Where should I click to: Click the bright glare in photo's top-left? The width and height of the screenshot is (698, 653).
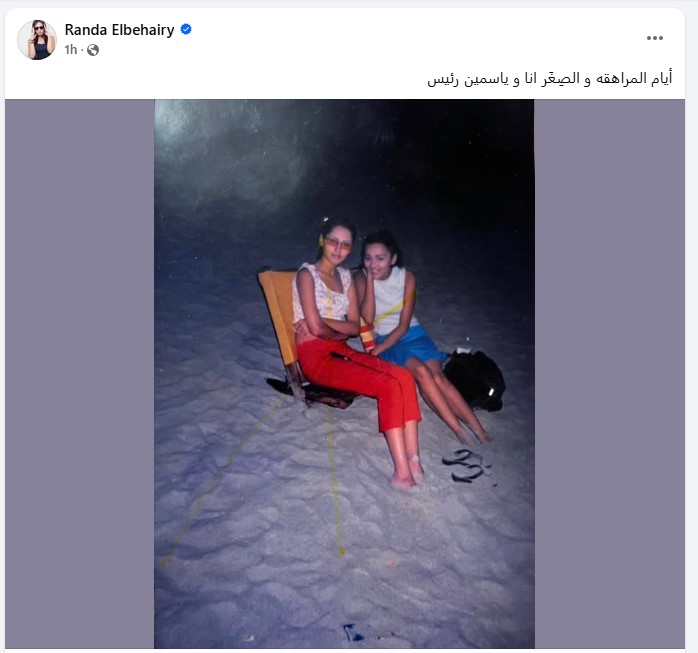point(187,129)
